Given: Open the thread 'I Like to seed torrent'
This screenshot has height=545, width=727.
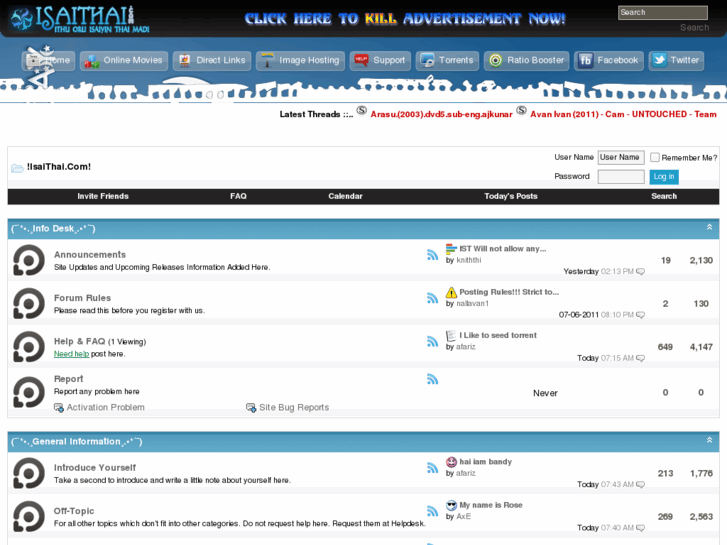Looking at the screenshot, I should point(498,335).
